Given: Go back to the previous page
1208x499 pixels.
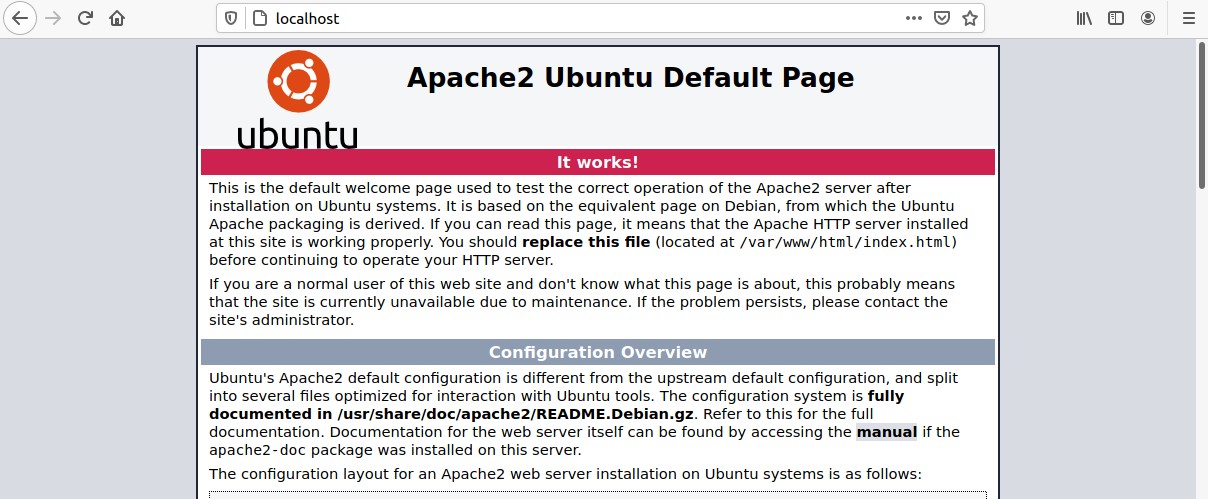Looking at the screenshot, I should click(x=20, y=18).
